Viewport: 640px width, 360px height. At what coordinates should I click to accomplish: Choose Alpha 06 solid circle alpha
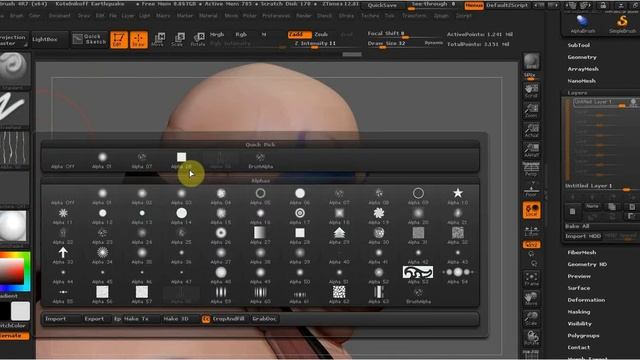coord(300,196)
